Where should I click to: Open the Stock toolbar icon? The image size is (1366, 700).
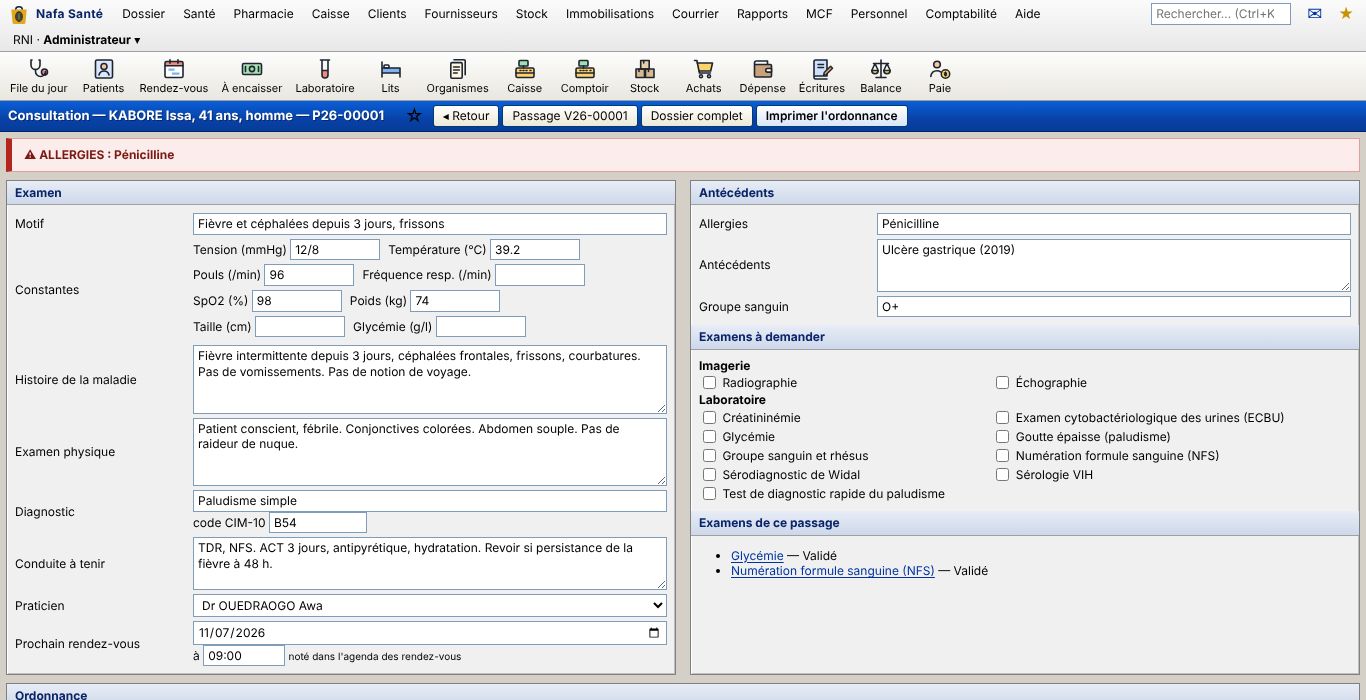(645, 76)
